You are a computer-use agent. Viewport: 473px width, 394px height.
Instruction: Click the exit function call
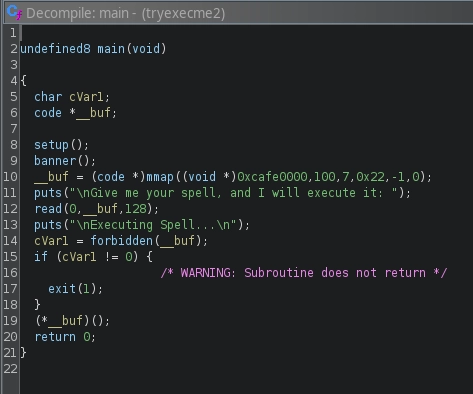[62, 289]
